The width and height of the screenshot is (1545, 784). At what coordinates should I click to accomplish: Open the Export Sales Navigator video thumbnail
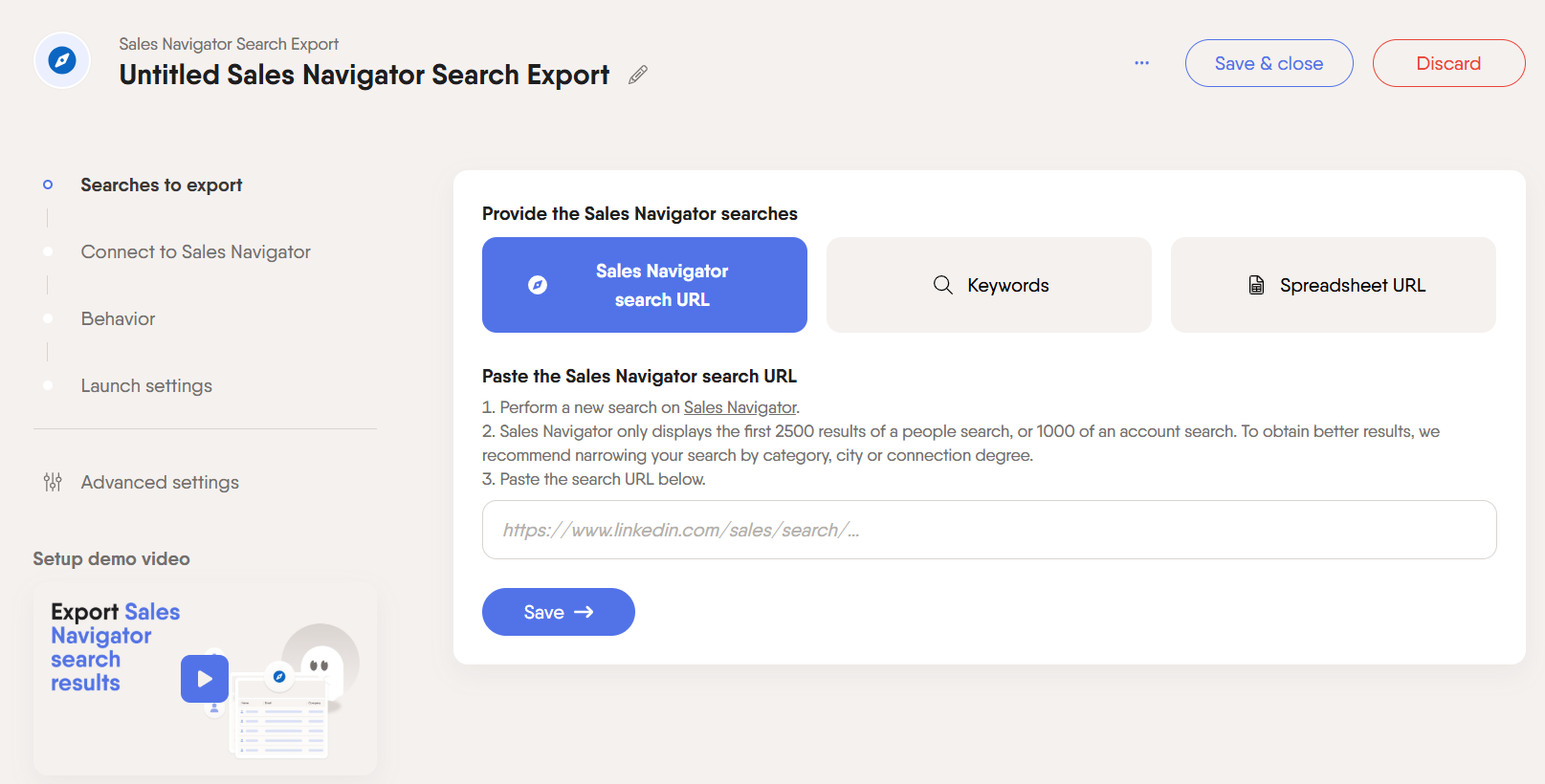click(205, 680)
